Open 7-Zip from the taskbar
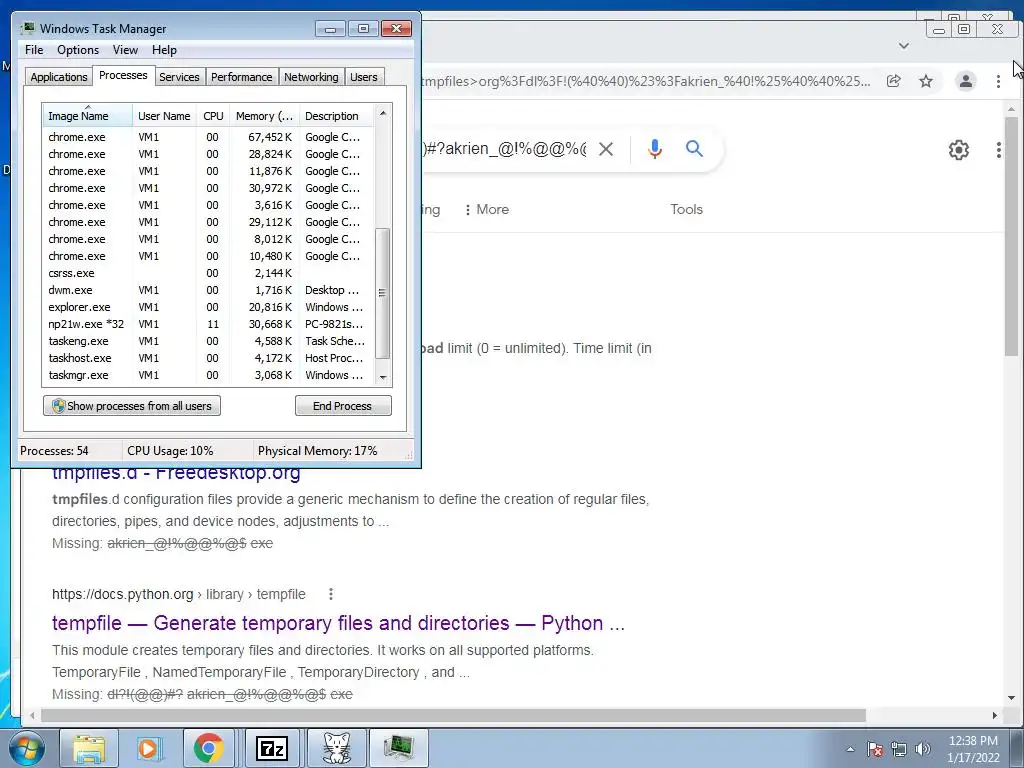Image resolution: width=1024 pixels, height=768 pixels. point(272,748)
